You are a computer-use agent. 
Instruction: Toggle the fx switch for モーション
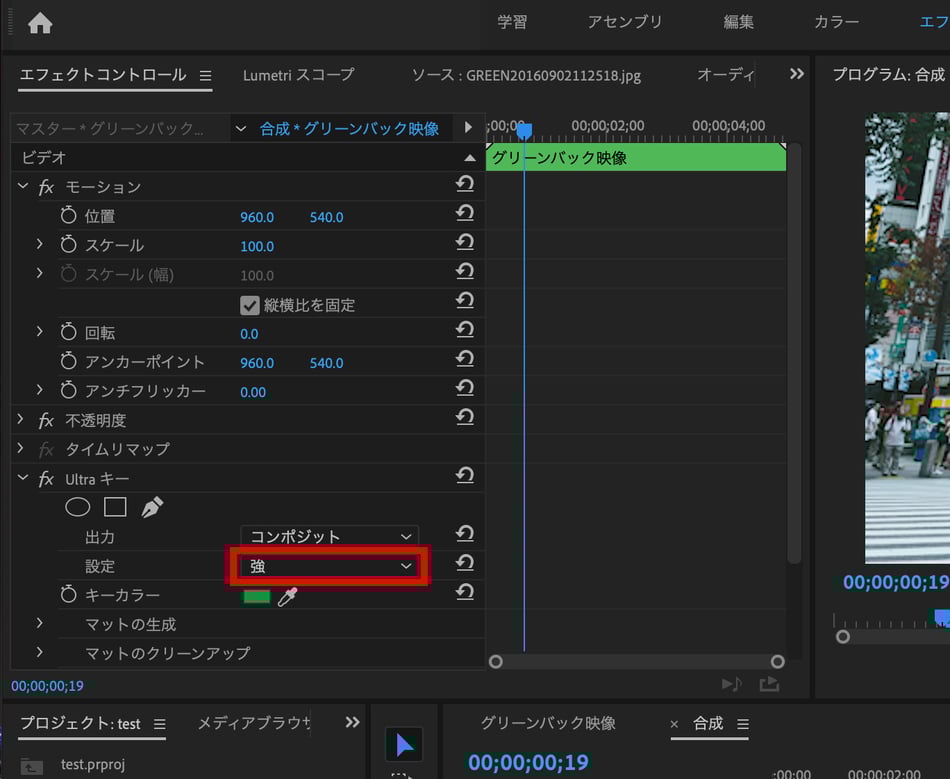tap(46, 187)
